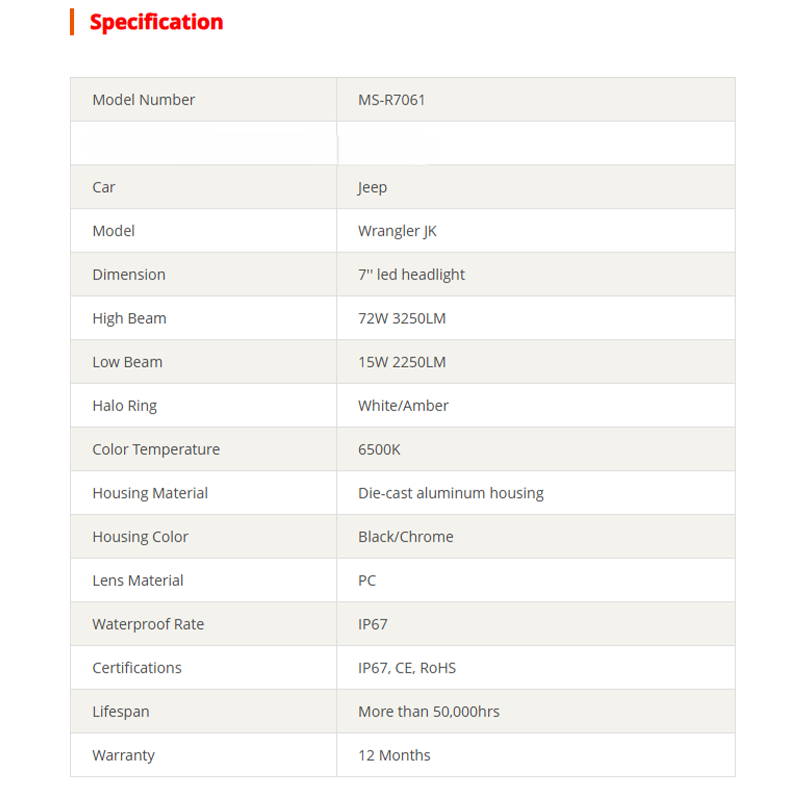The image size is (800, 800).
Task: Select the 12 Months warranty value
Action: (394, 756)
